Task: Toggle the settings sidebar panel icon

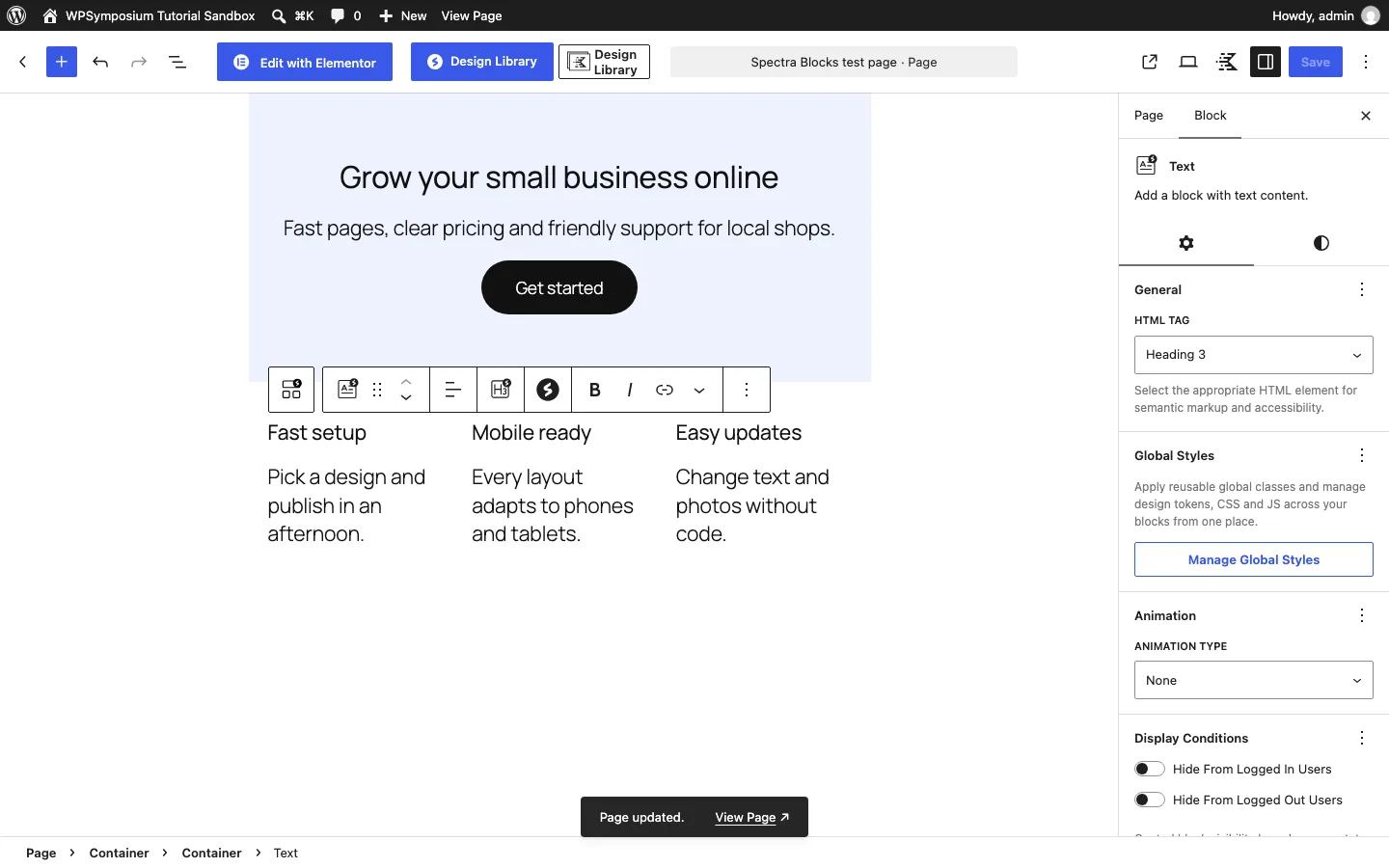Action: 1266,62
